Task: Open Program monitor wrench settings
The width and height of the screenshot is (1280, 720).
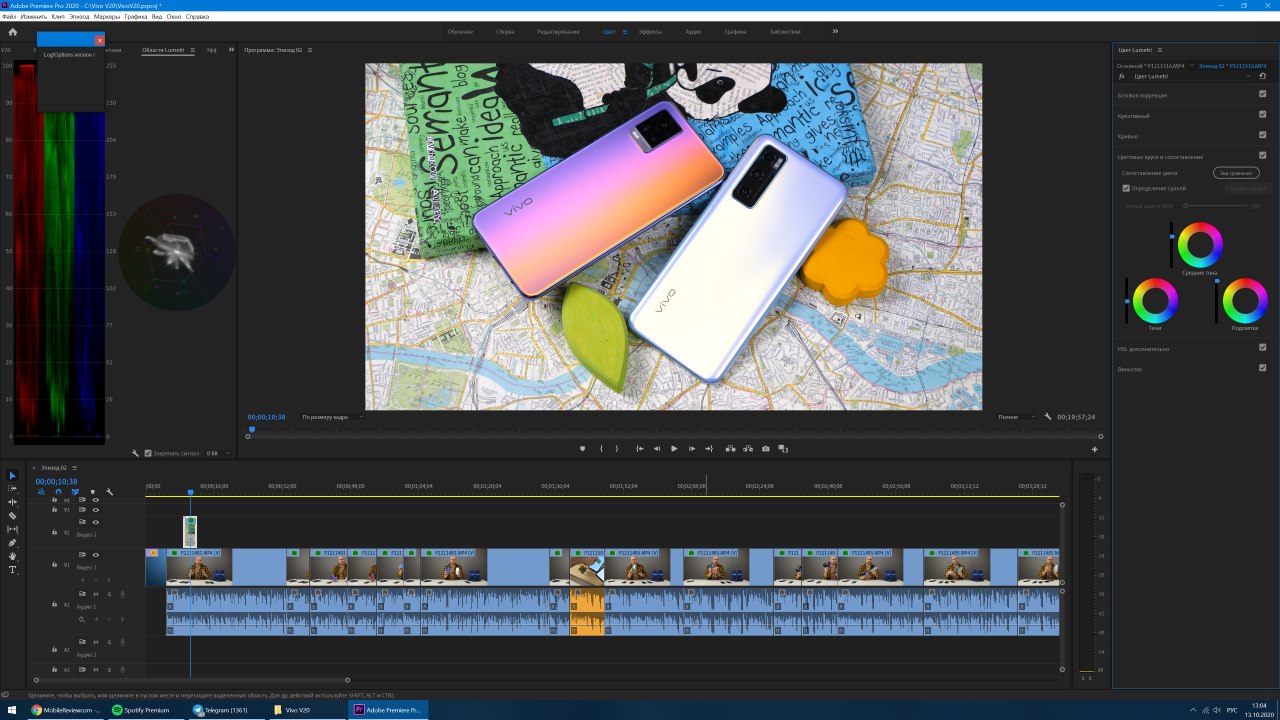Action: pos(1048,417)
